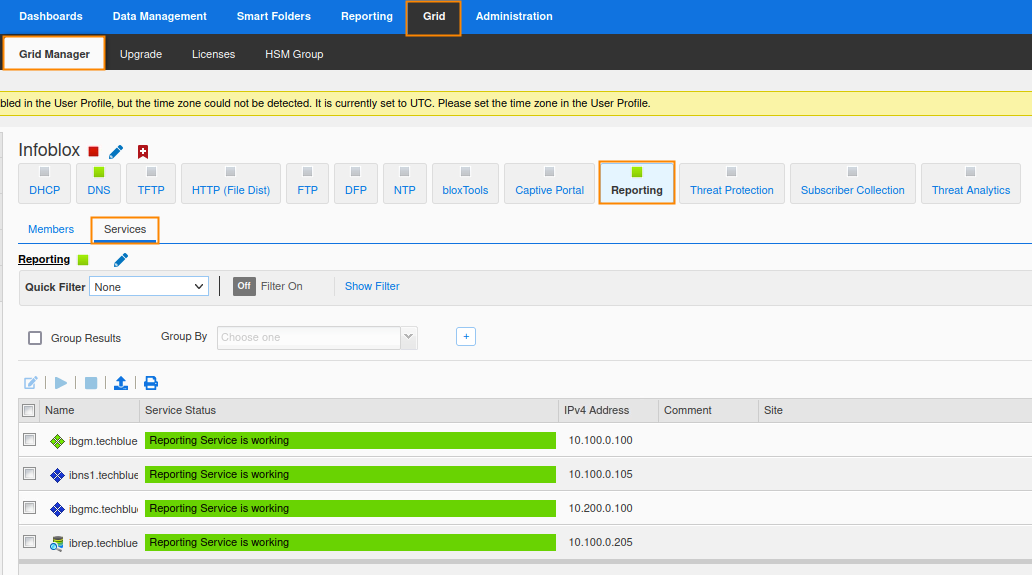Edit Reporting service via pencil icon
The height and width of the screenshot is (575, 1032).
coord(120,260)
